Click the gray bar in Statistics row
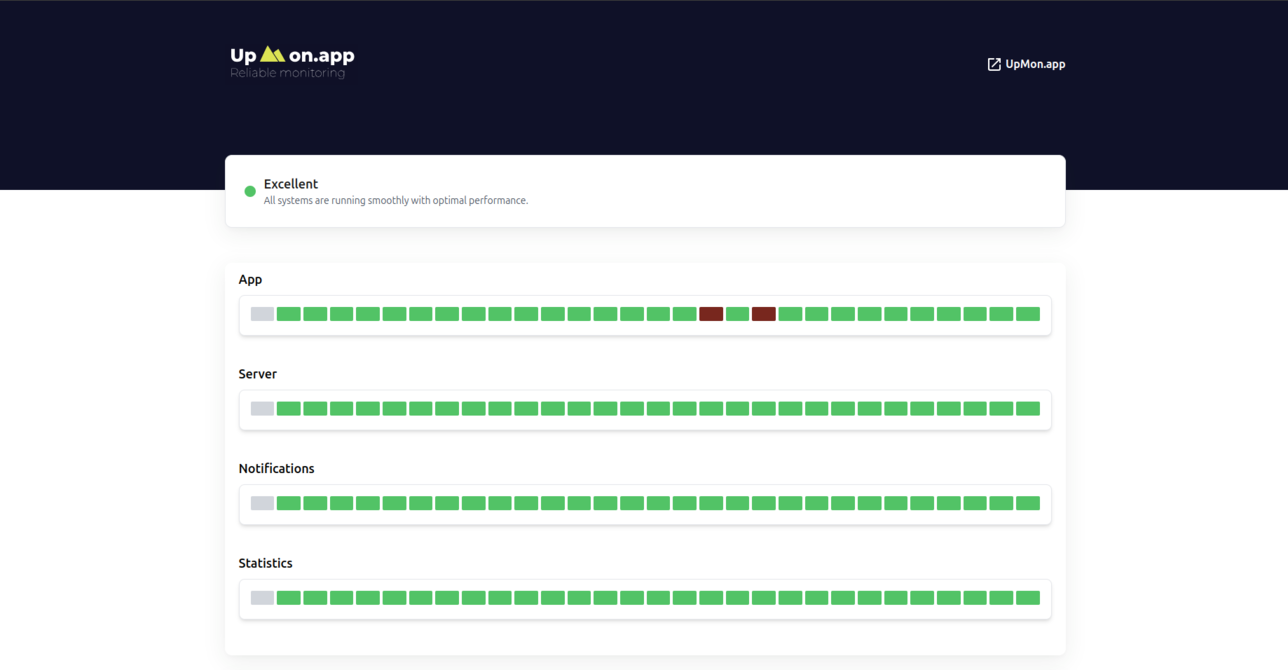 pyautogui.click(x=262, y=598)
